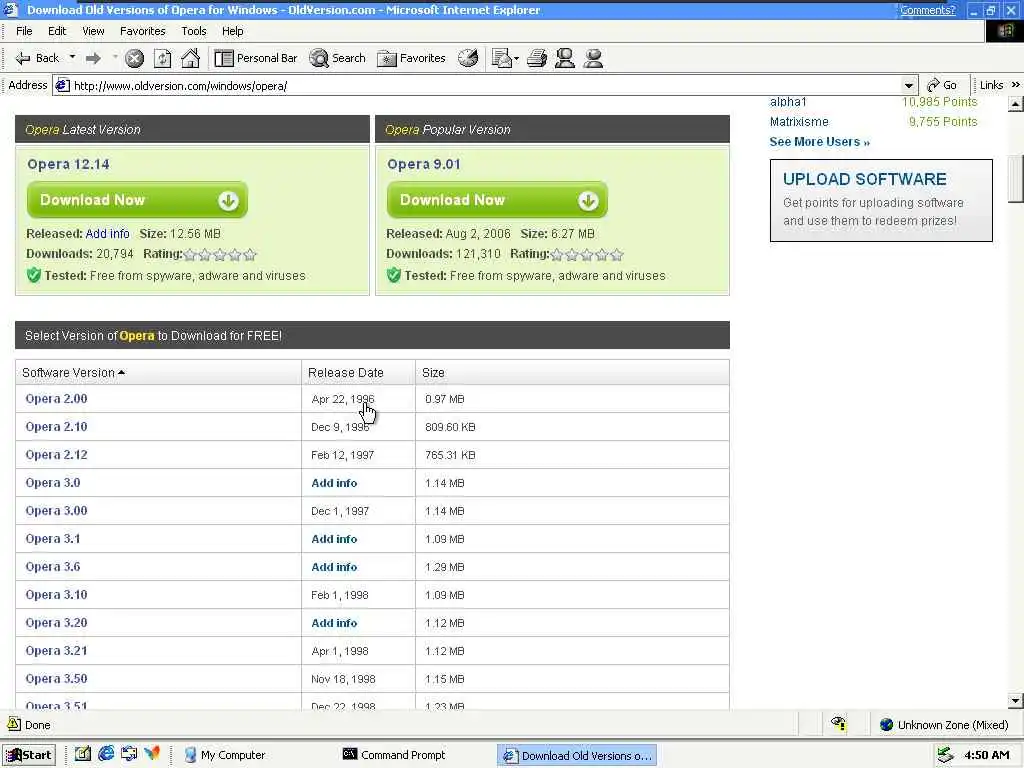Click Download Now for Opera 12.14

click(137, 200)
